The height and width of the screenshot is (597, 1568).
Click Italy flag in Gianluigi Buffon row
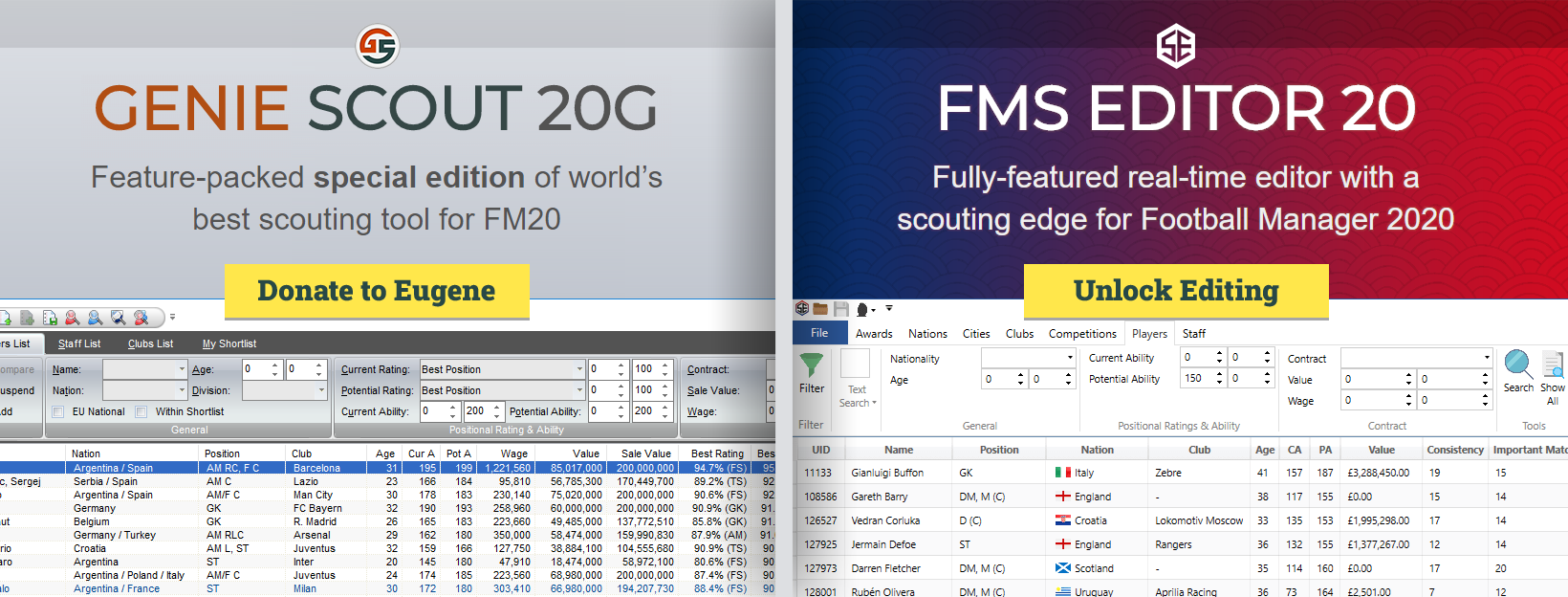tap(1062, 473)
